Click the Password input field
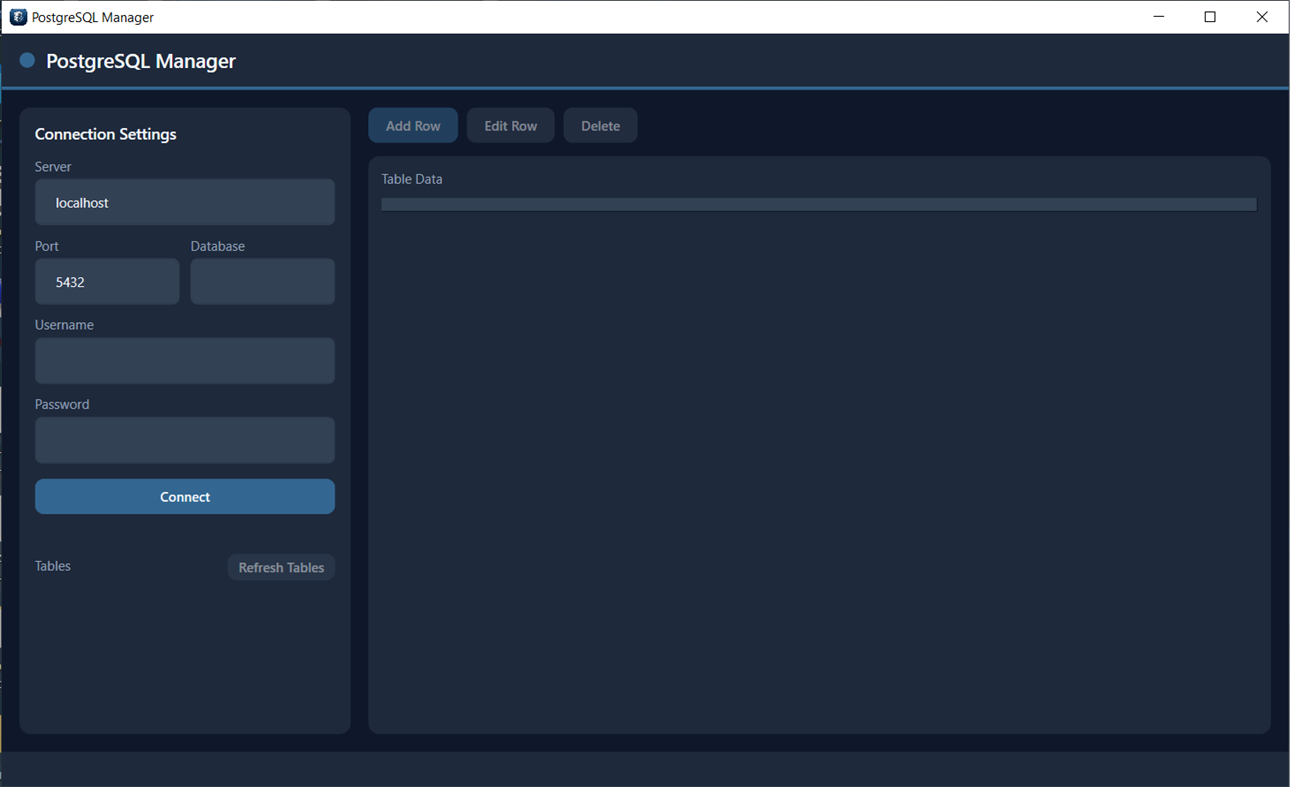The height and width of the screenshot is (787, 1290). click(x=185, y=440)
